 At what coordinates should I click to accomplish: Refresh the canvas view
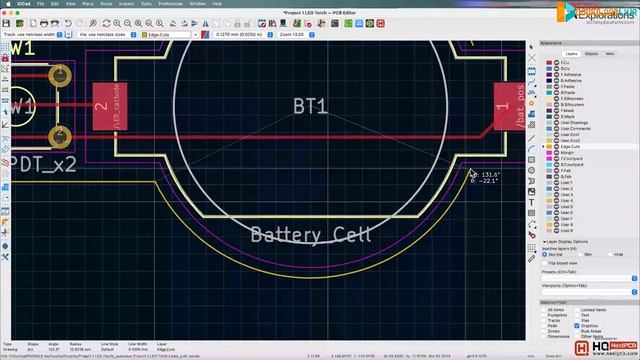106,24
